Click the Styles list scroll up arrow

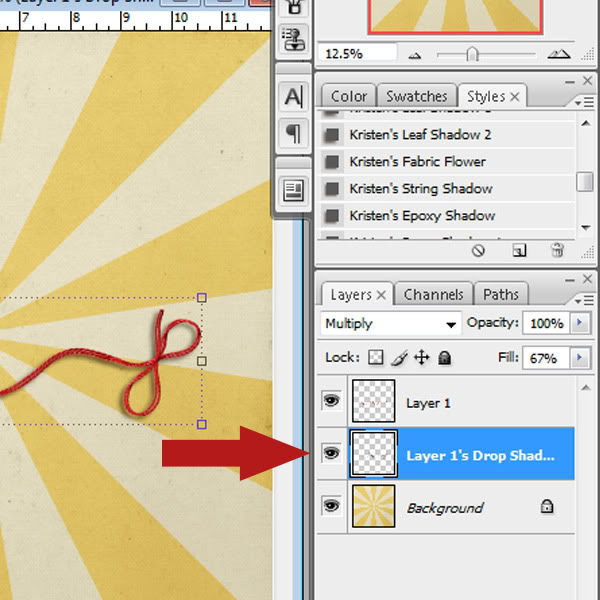coord(585,123)
